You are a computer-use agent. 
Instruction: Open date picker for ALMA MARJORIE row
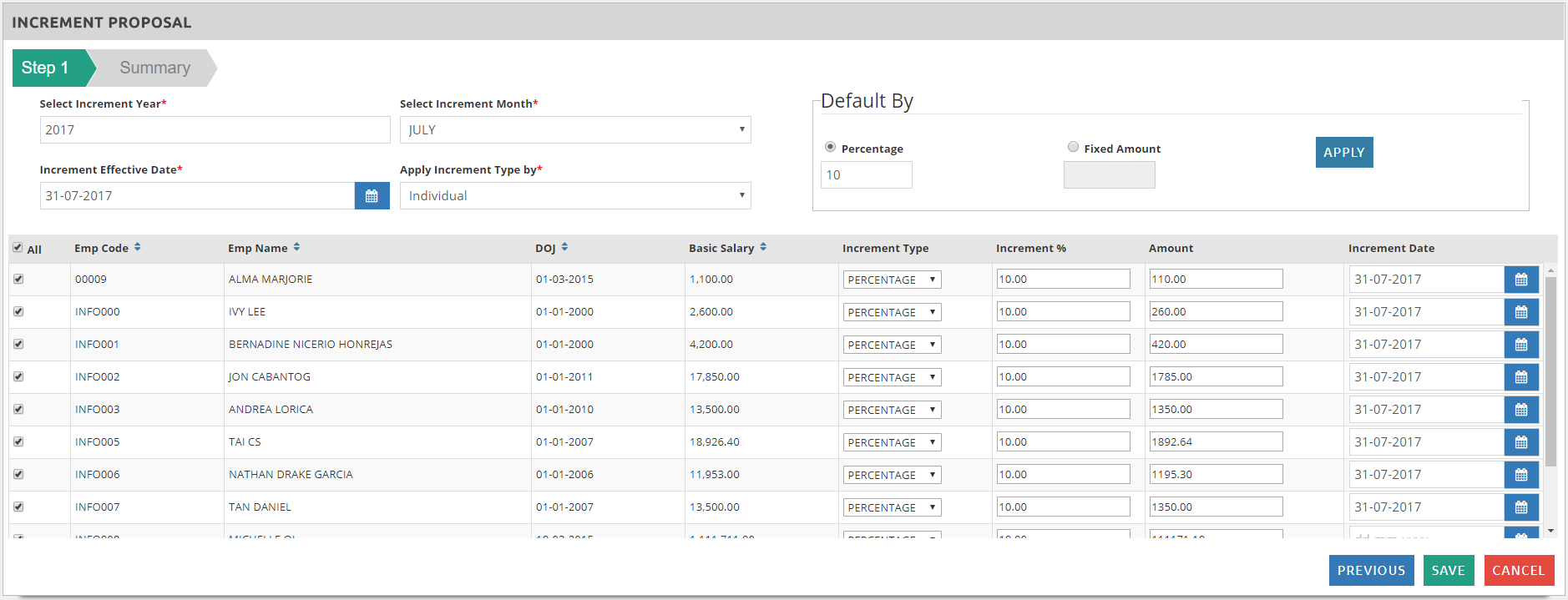click(1520, 280)
